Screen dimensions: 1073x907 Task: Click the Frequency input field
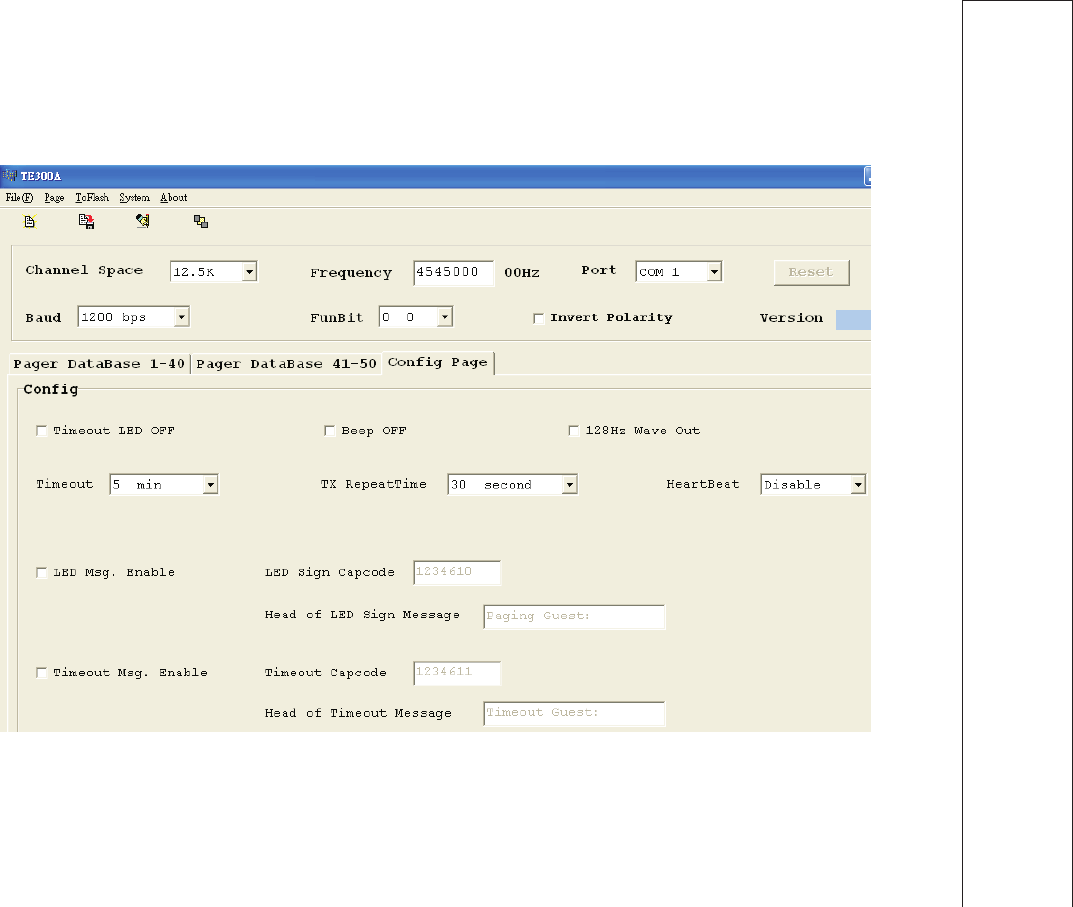click(453, 272)
